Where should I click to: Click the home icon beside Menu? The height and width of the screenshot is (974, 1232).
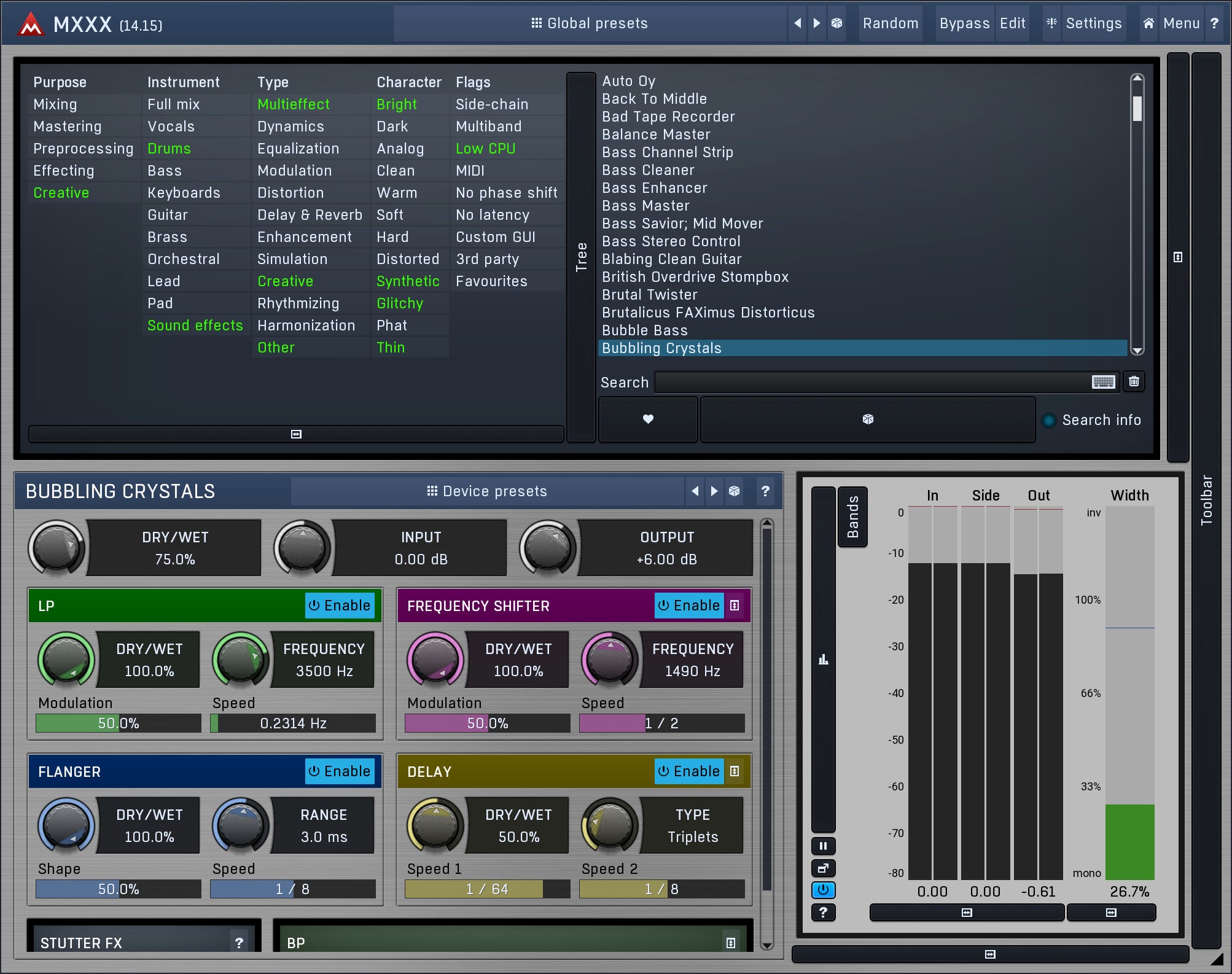coord(1148,23)
